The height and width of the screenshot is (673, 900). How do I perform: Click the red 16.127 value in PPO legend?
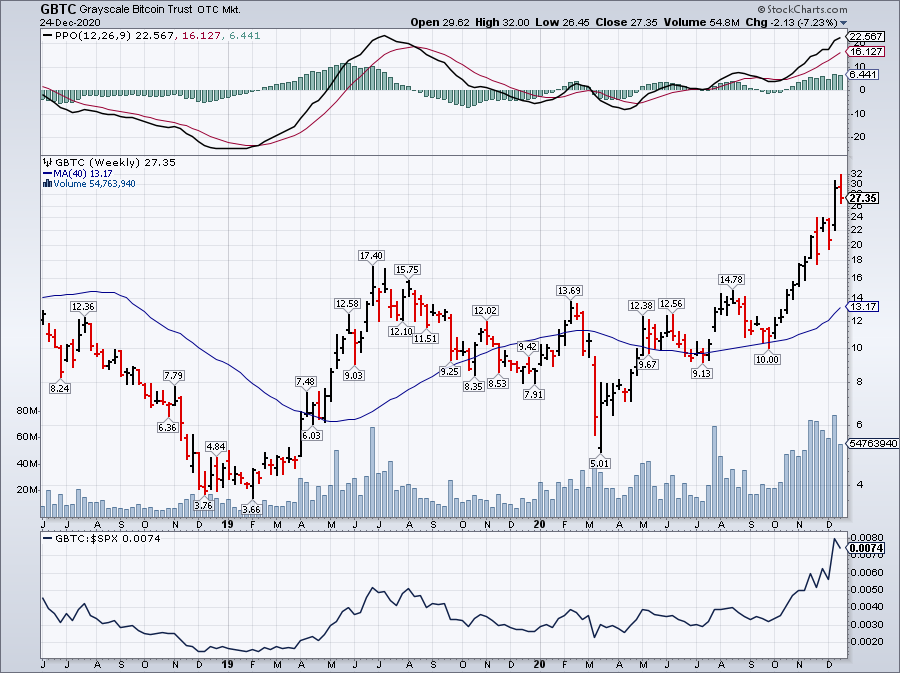(x=201, y=36)
